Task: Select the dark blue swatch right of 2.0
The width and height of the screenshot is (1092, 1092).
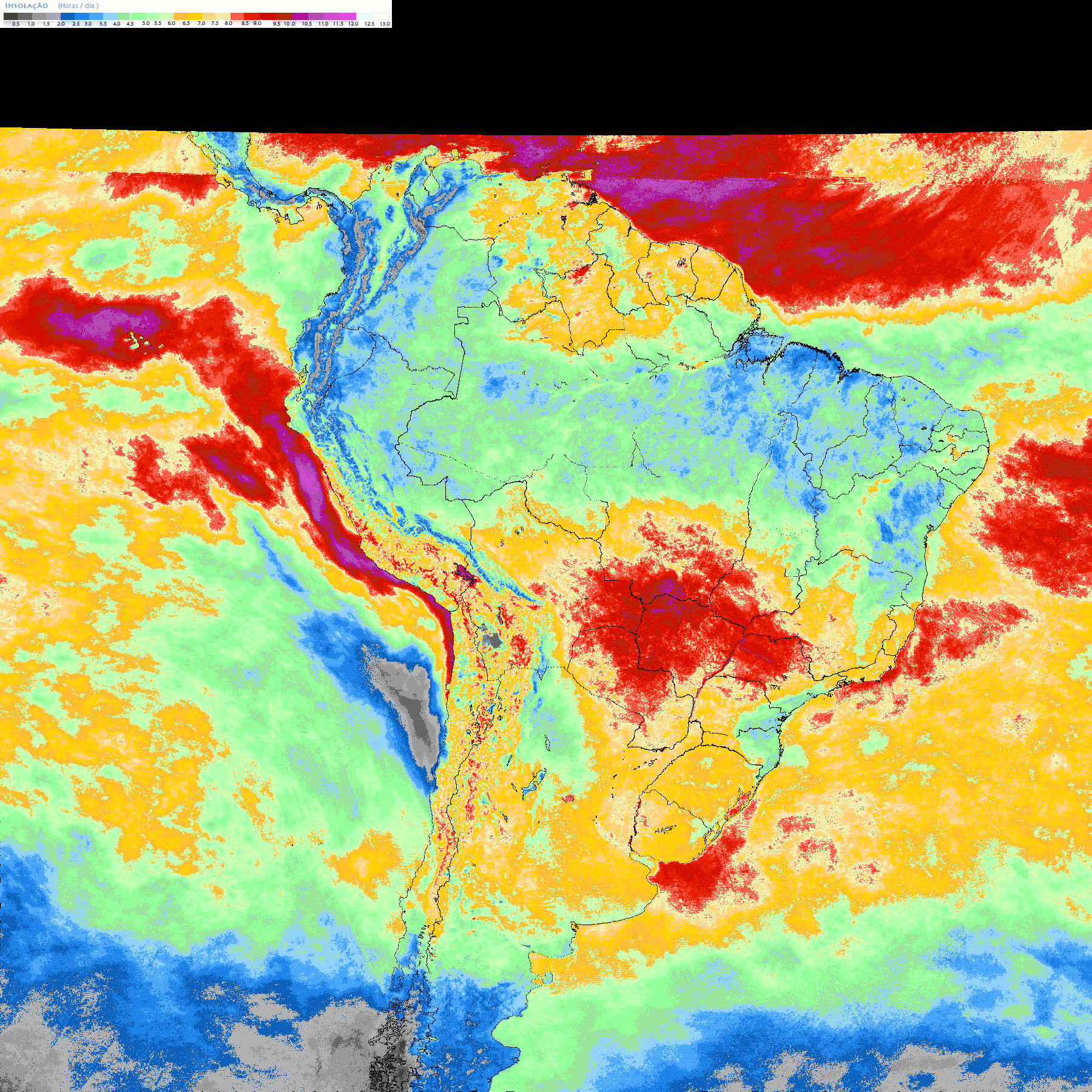Action: pos(67,16)
